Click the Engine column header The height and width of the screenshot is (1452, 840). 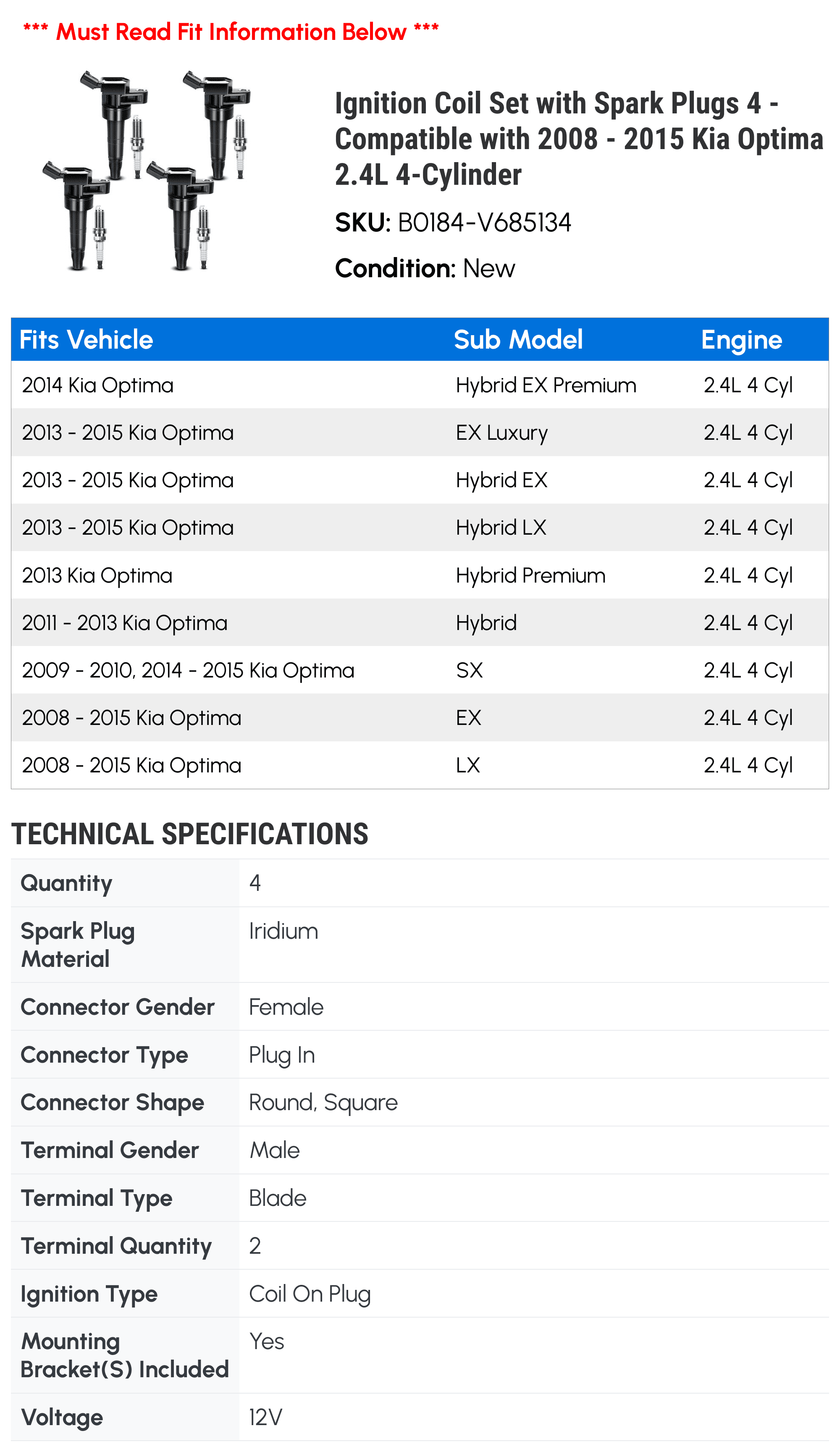pyautogui.click(x=741, y=340)
